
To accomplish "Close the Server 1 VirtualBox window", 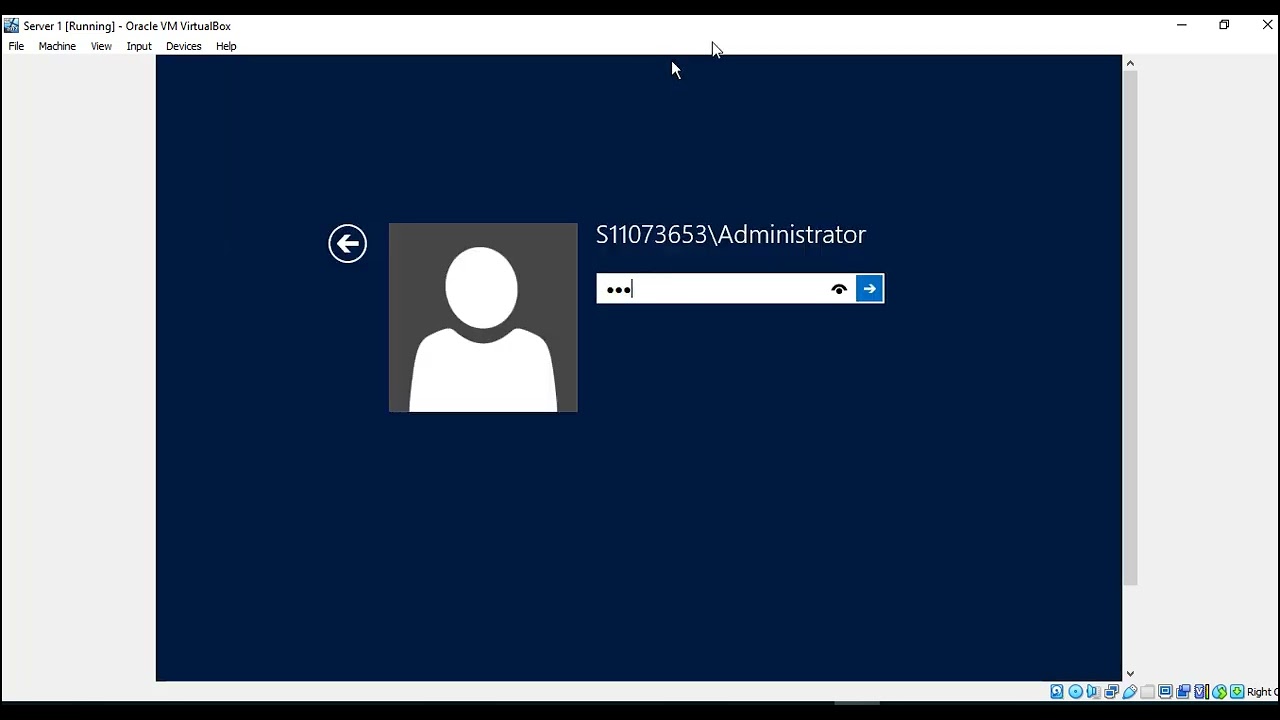I will (1267, 25).
